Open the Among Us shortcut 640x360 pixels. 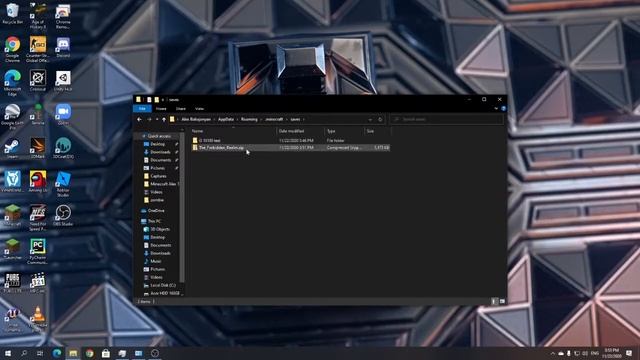click(x=38, y=181)
